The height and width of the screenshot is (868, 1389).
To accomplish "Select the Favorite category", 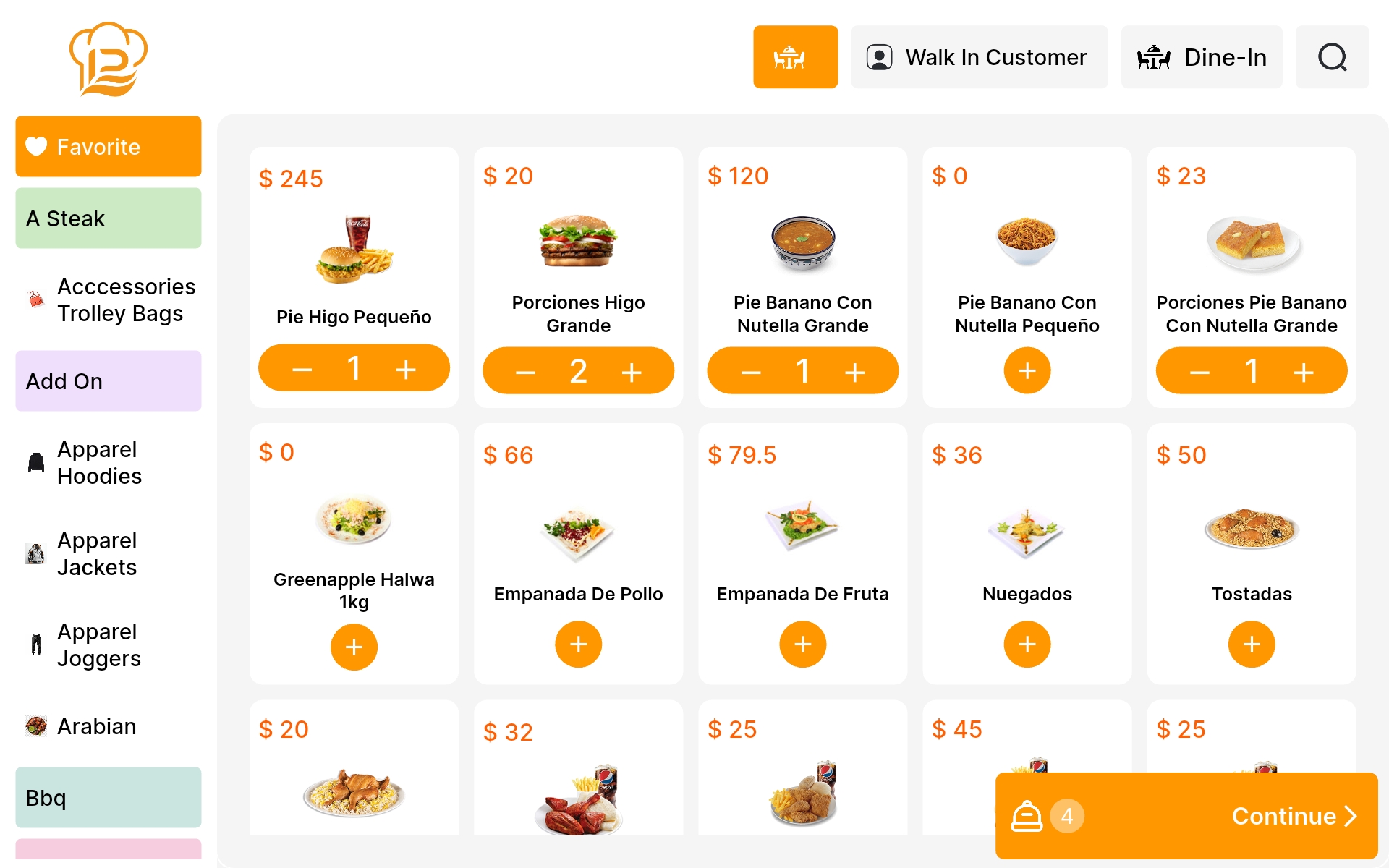I will [x=109, y=147].
